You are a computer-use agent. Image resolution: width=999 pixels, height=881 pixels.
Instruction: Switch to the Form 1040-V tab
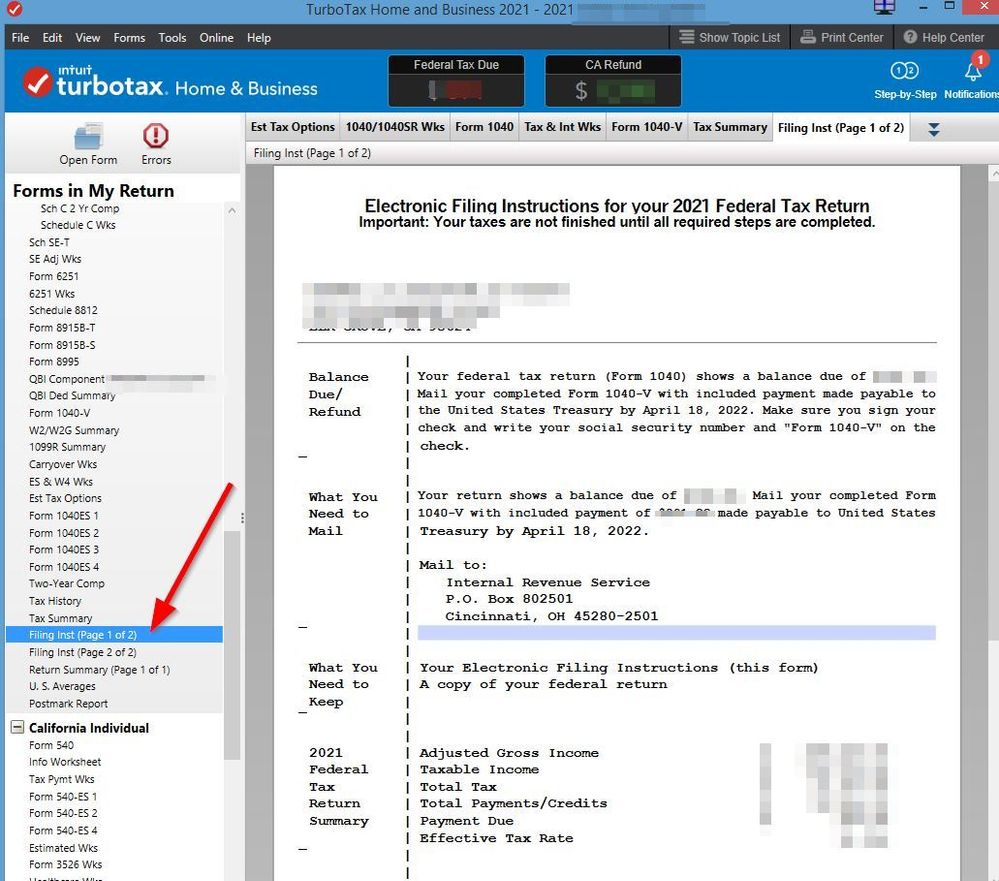(647, 127)
